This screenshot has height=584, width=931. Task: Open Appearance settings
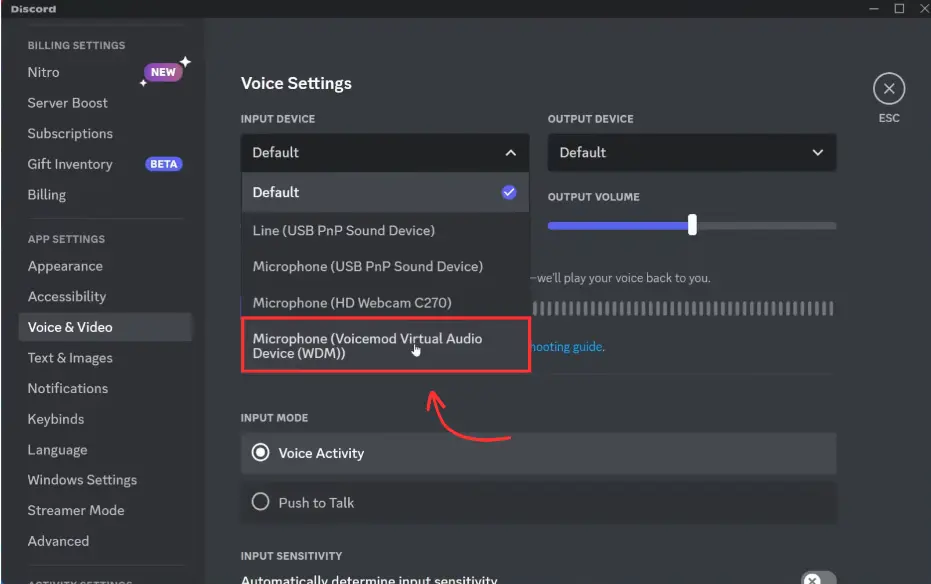pyautogui.click(x=65, y=266)
